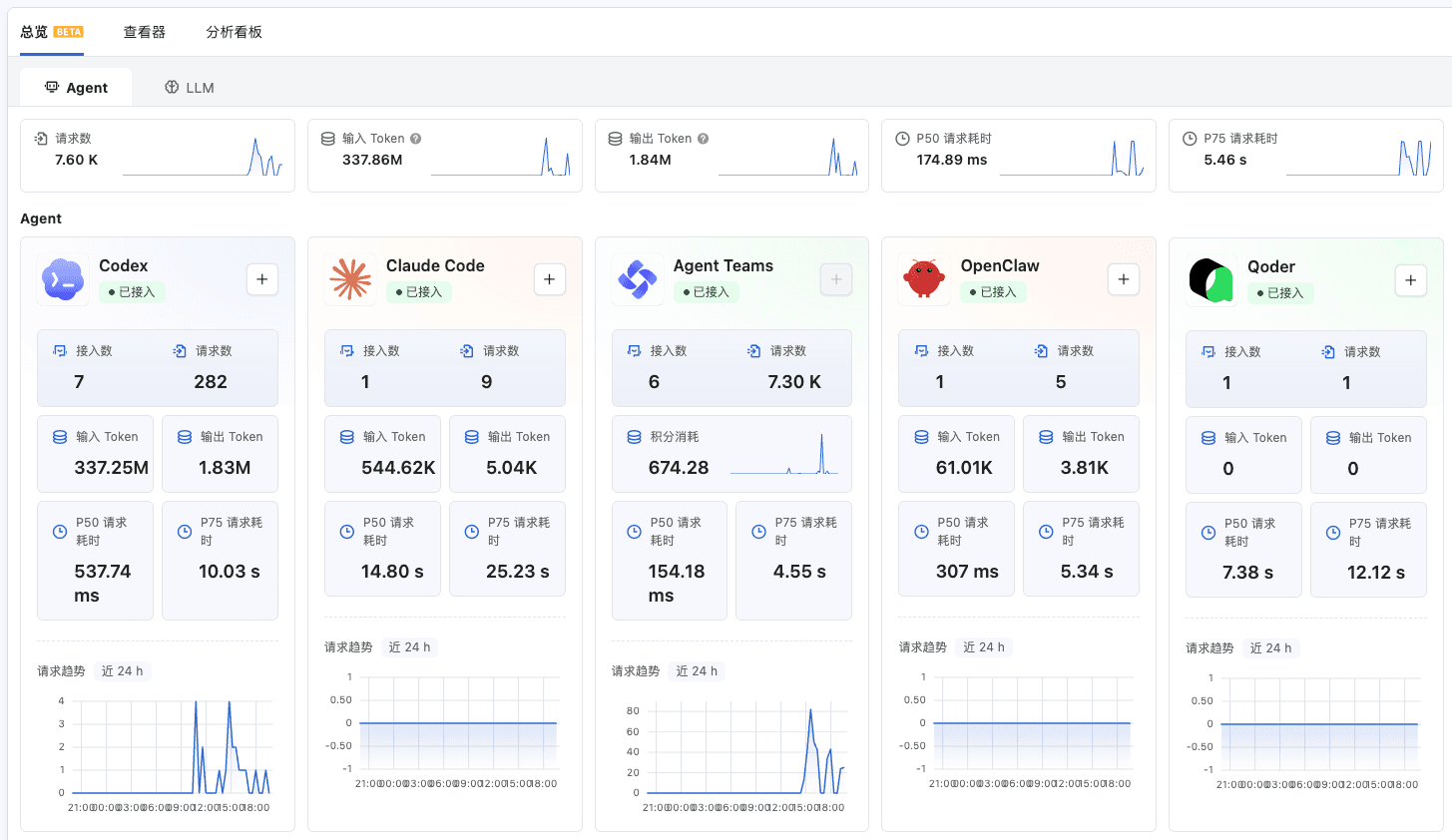Viewport: 1452px width, 840px height.
Task: Click the Agent tab robot icon
Action: pyautogui.click(x=52, y=87)
